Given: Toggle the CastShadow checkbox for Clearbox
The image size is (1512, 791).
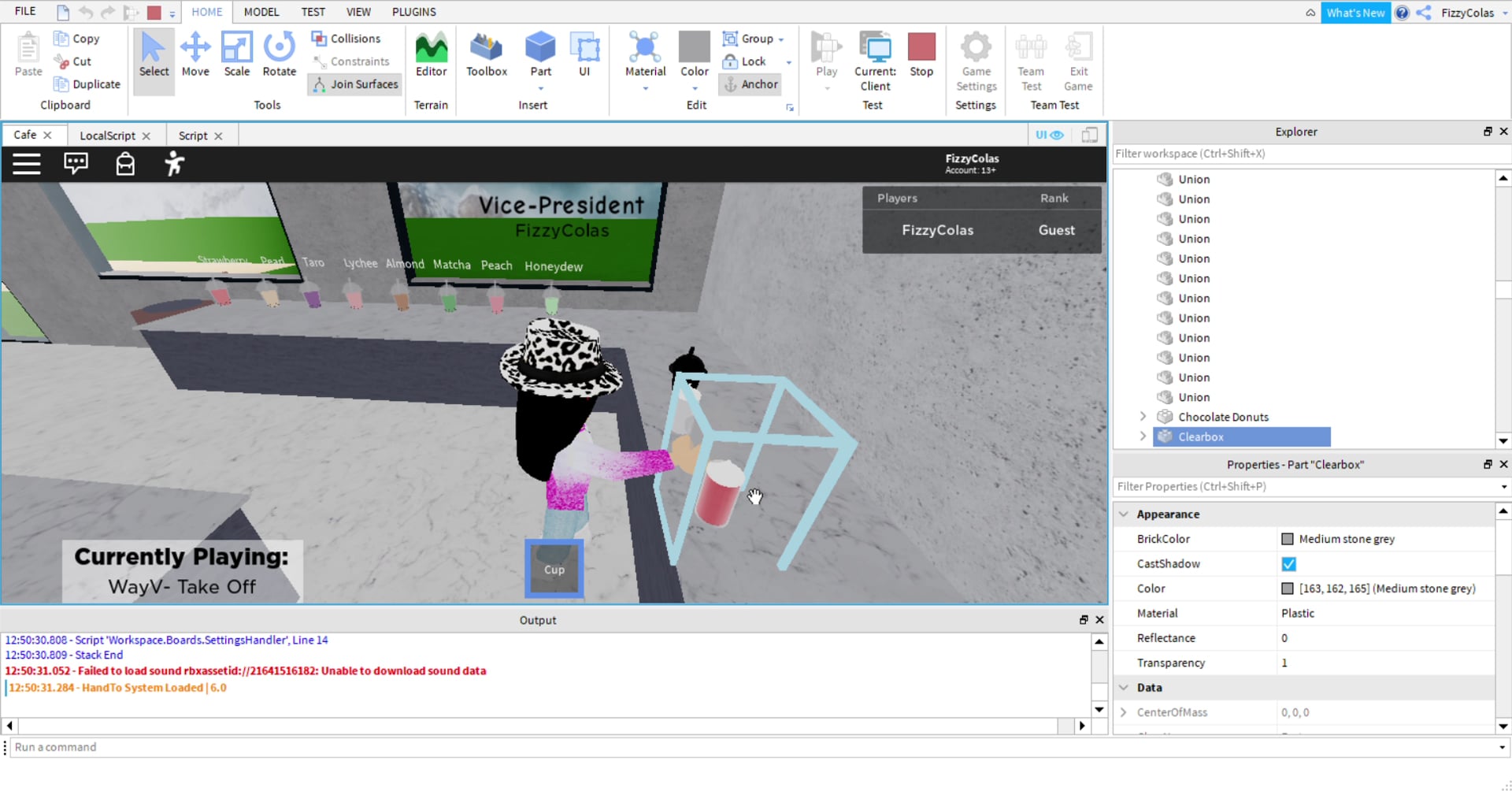Looking at the screenshot, I should coord(1288,563).
